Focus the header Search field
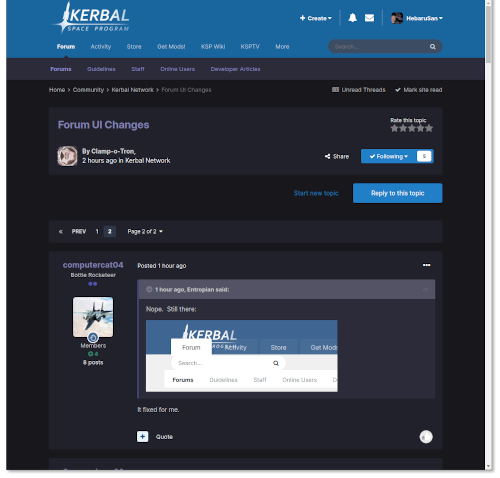Viewport: 500px width, 478px height. [380, 47]
